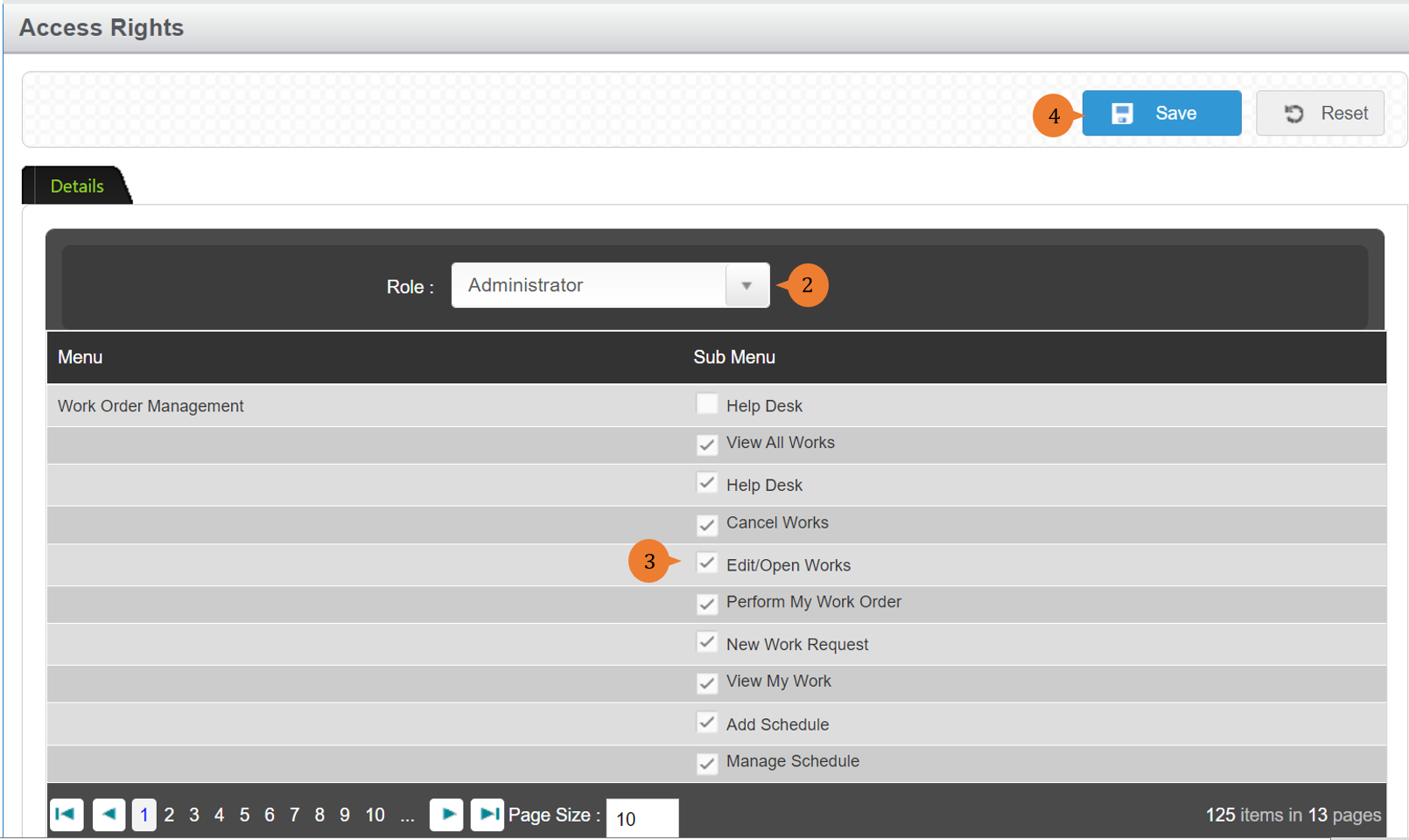
Task: Uncheck the View All Works checkbox
Action: 707,444
